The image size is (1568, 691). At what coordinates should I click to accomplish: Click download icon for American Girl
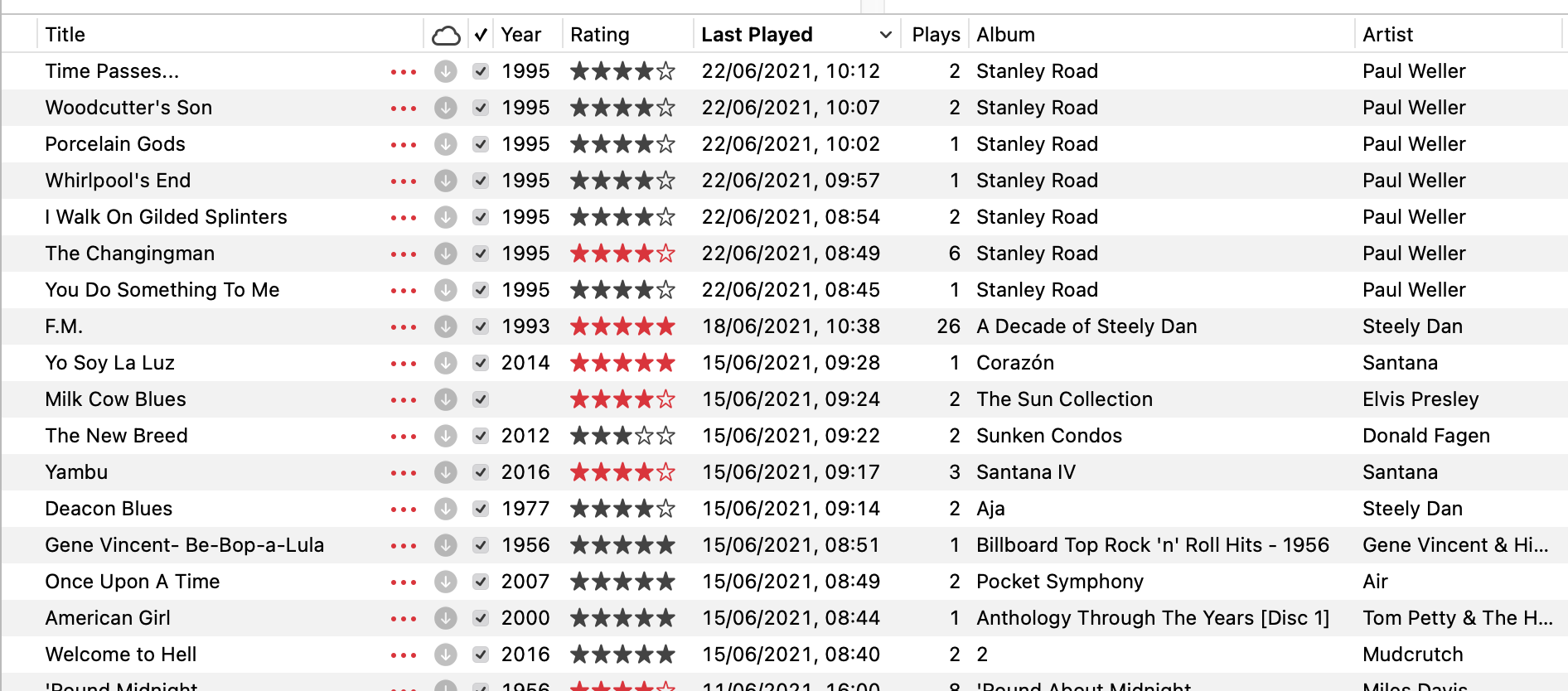click(x=446, y=618)
